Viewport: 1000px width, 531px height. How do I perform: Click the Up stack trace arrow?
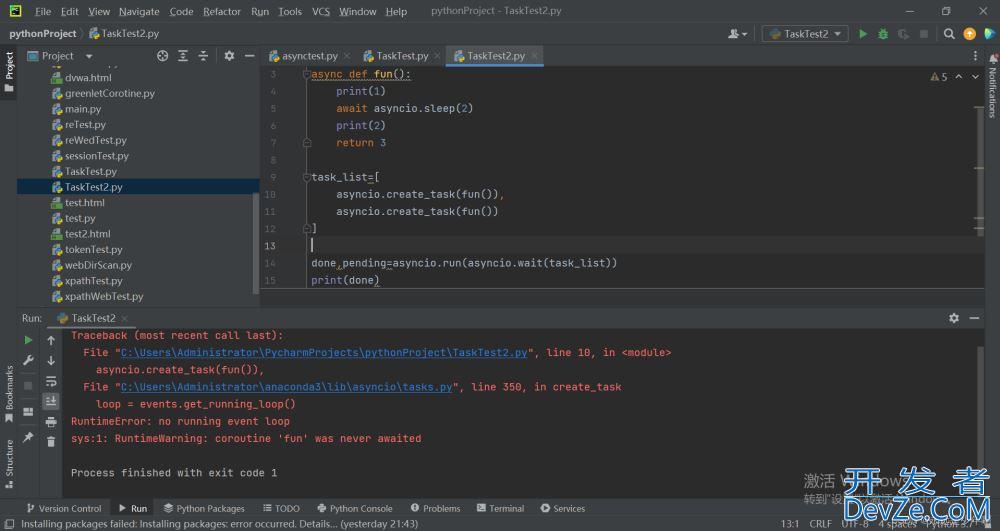pos(51,340)
